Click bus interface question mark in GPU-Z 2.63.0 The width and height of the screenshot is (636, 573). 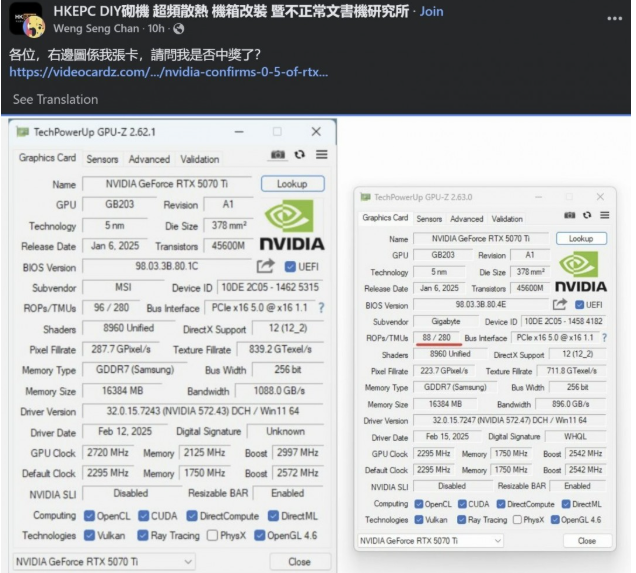604,337
